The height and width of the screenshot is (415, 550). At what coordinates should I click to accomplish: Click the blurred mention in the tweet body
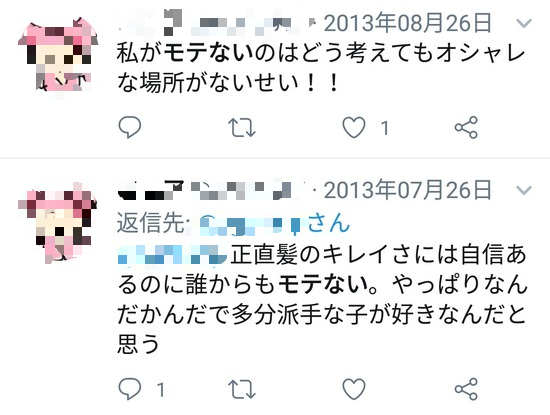point(173,254)
